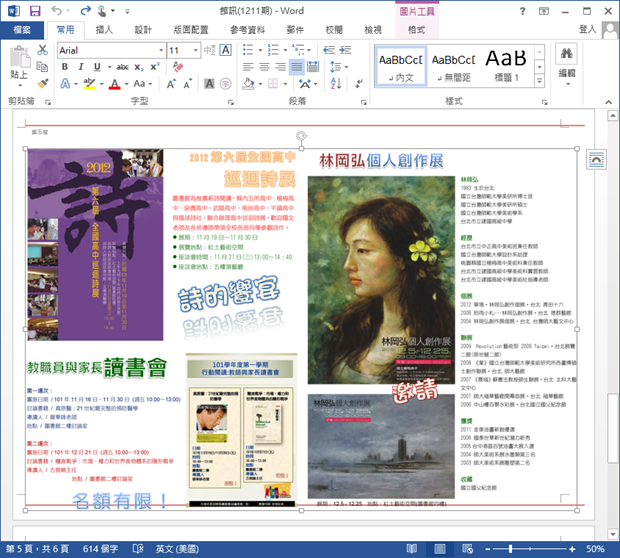Open Font dialog launcher in 字型 group

click(x=231, y=102)
